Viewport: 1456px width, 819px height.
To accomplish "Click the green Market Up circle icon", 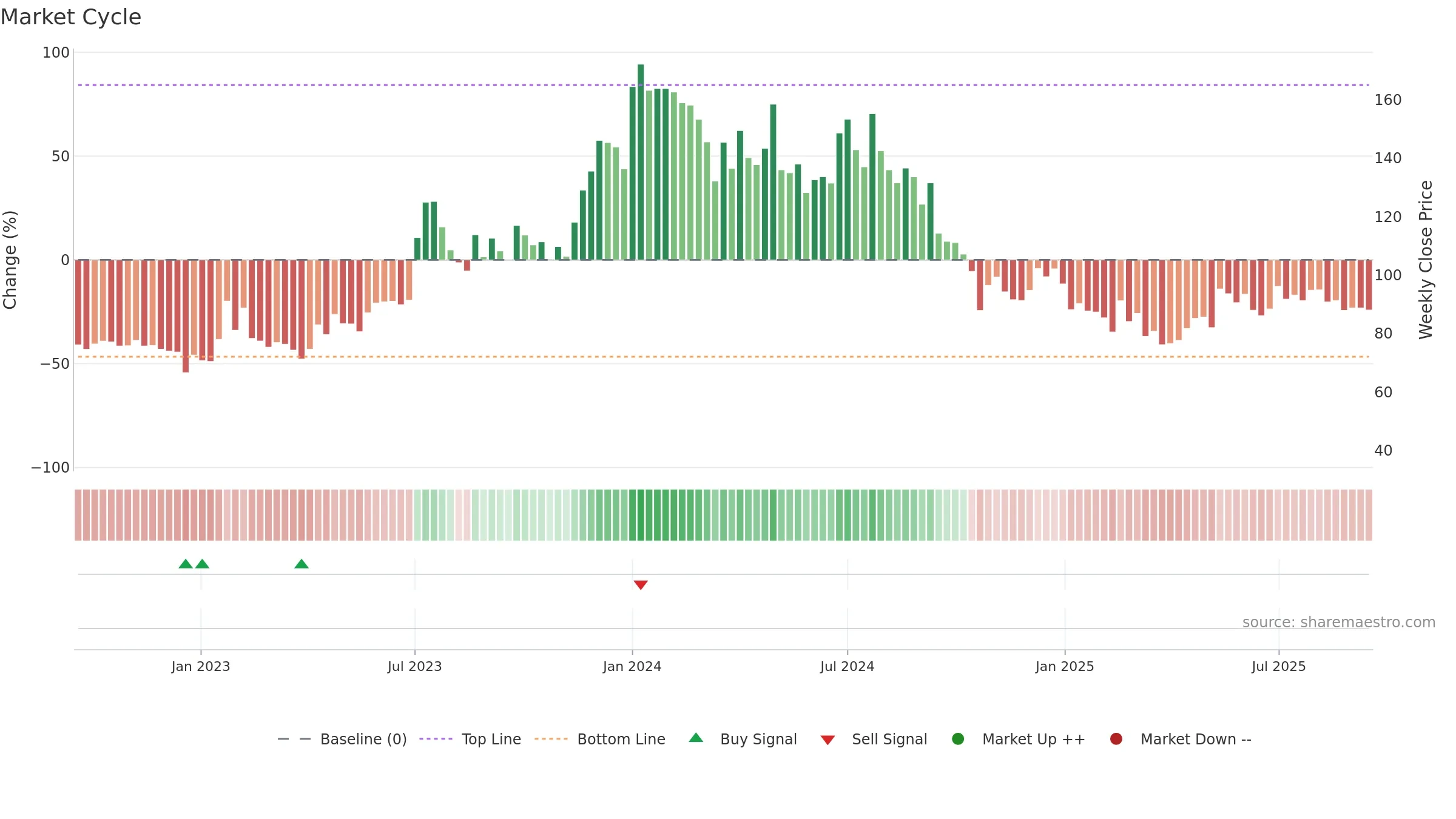I will (x=958, y=739).
